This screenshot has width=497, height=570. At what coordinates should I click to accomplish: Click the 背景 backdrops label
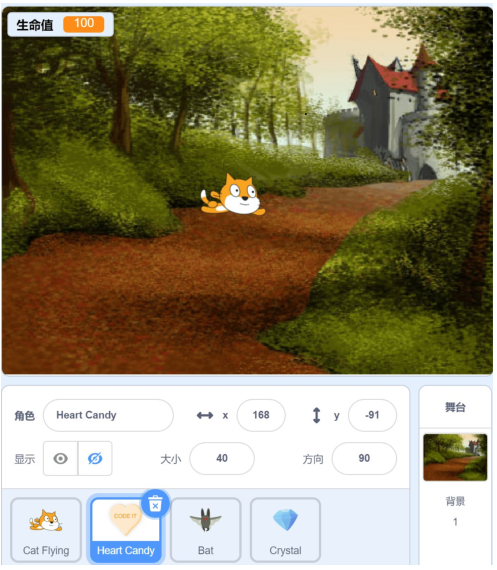(455, 501)
